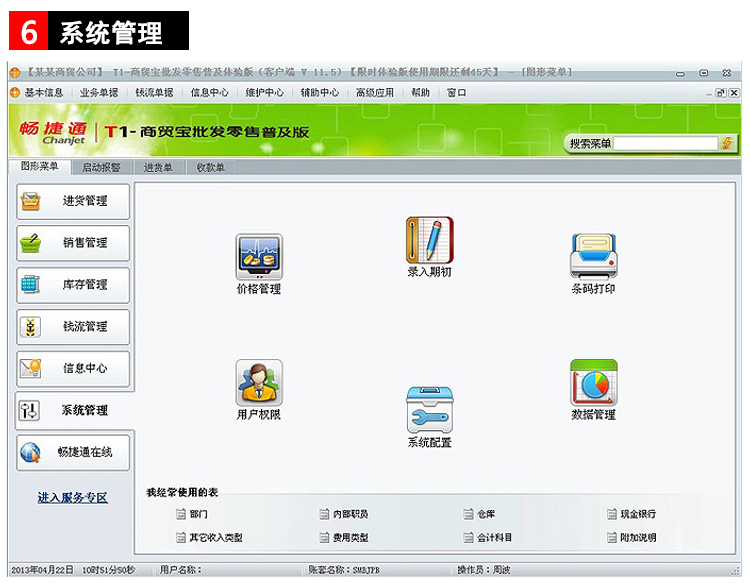This screenshot has height=583, width=750.
Task: Select the 畅捷通在线 sidebar button
Action: pos(73,452)
